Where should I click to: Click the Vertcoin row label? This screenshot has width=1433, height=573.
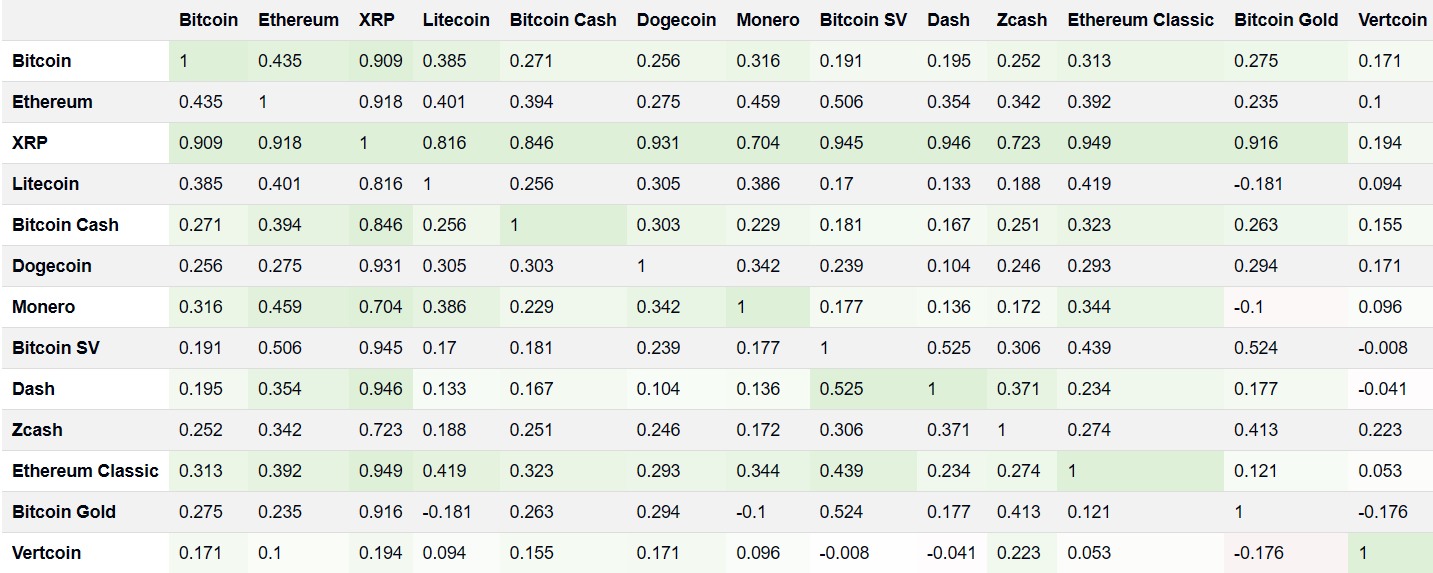click(46, 553)
